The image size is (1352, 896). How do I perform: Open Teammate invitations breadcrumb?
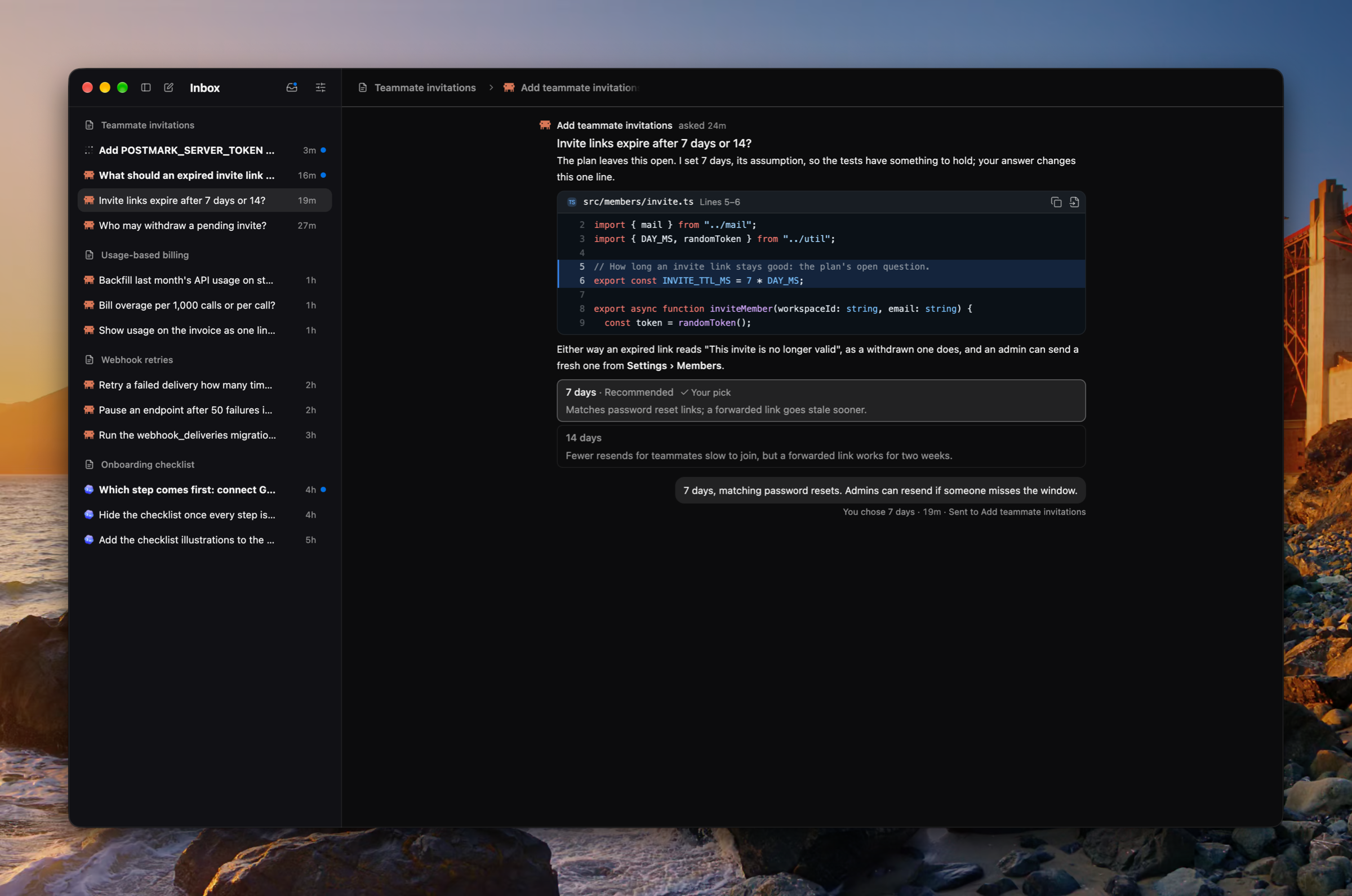[x=425, y=87]
